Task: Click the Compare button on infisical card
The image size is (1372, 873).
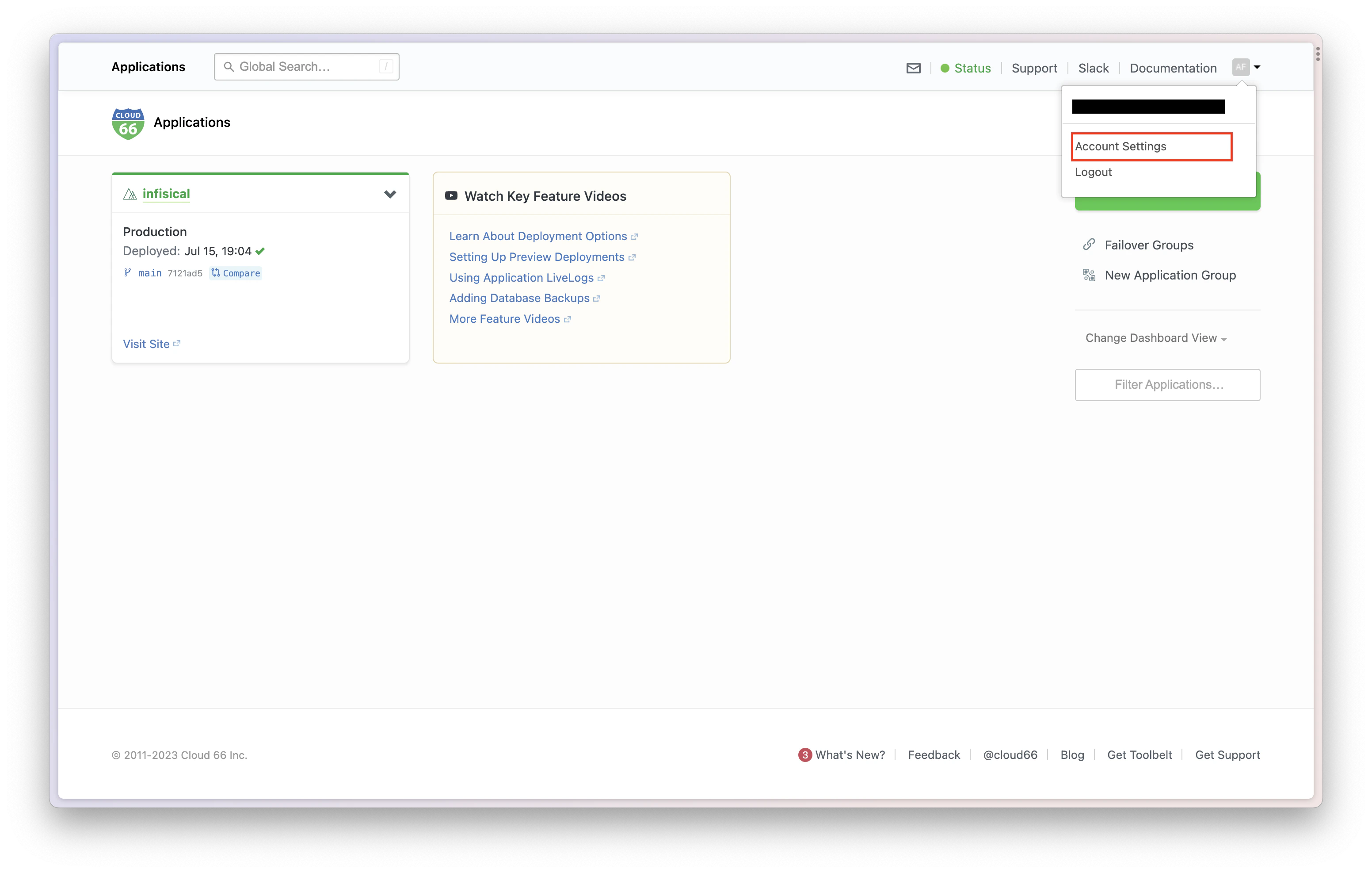Action: pos(235,273)
